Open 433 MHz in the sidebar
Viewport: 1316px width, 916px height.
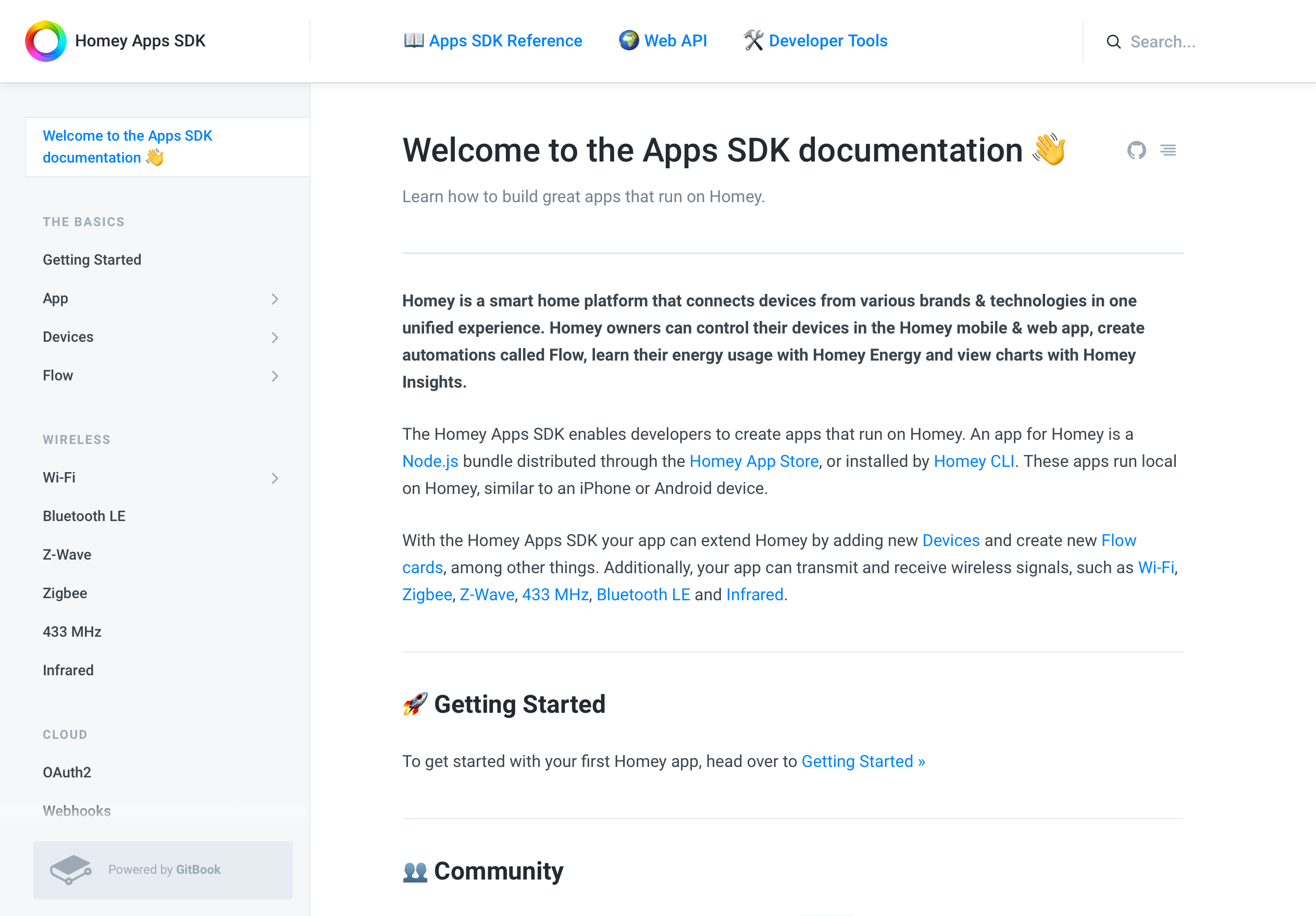(72, 632)
